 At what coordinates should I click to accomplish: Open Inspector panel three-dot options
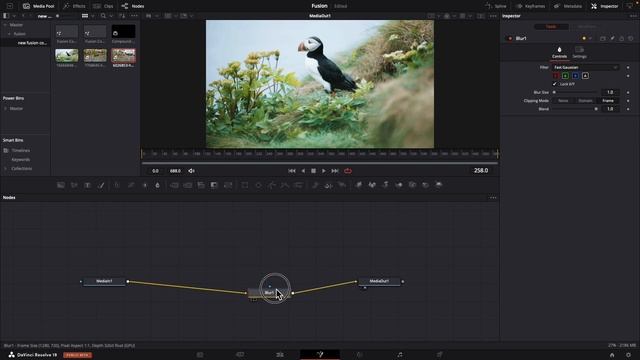point(633,16)
